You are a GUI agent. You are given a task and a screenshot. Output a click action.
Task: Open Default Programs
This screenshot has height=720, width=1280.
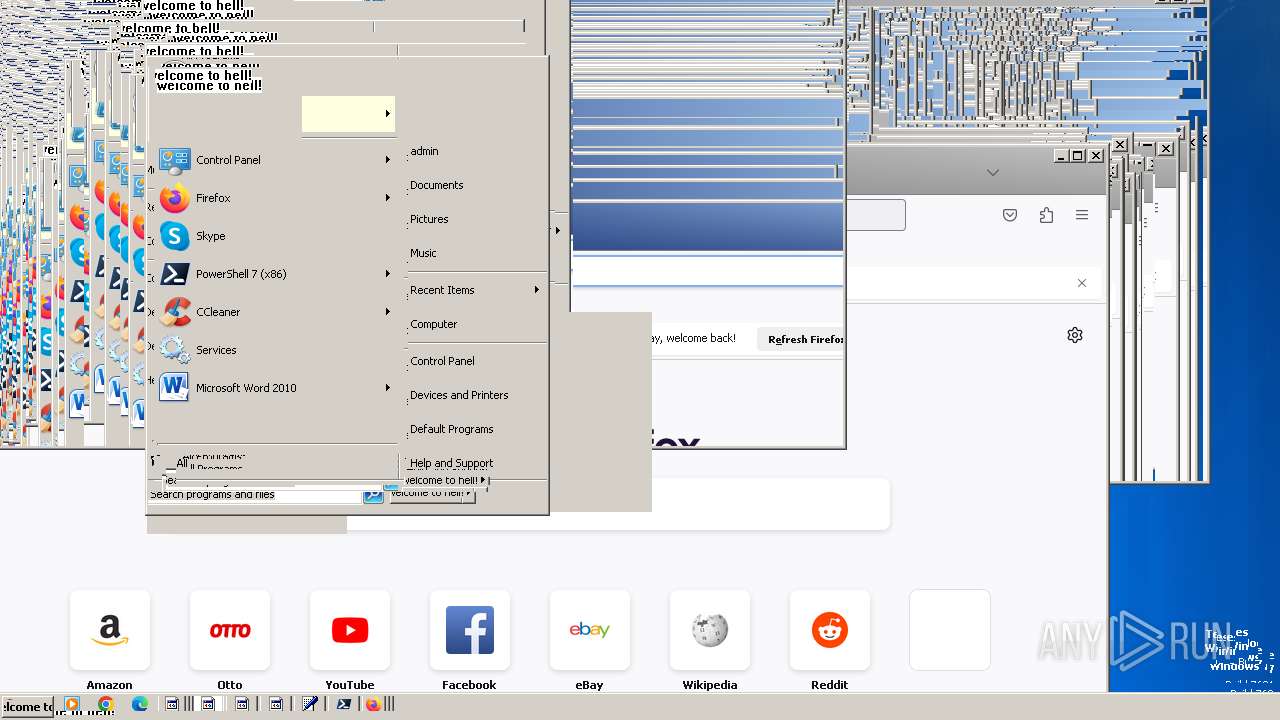click(x=452, y=429)
